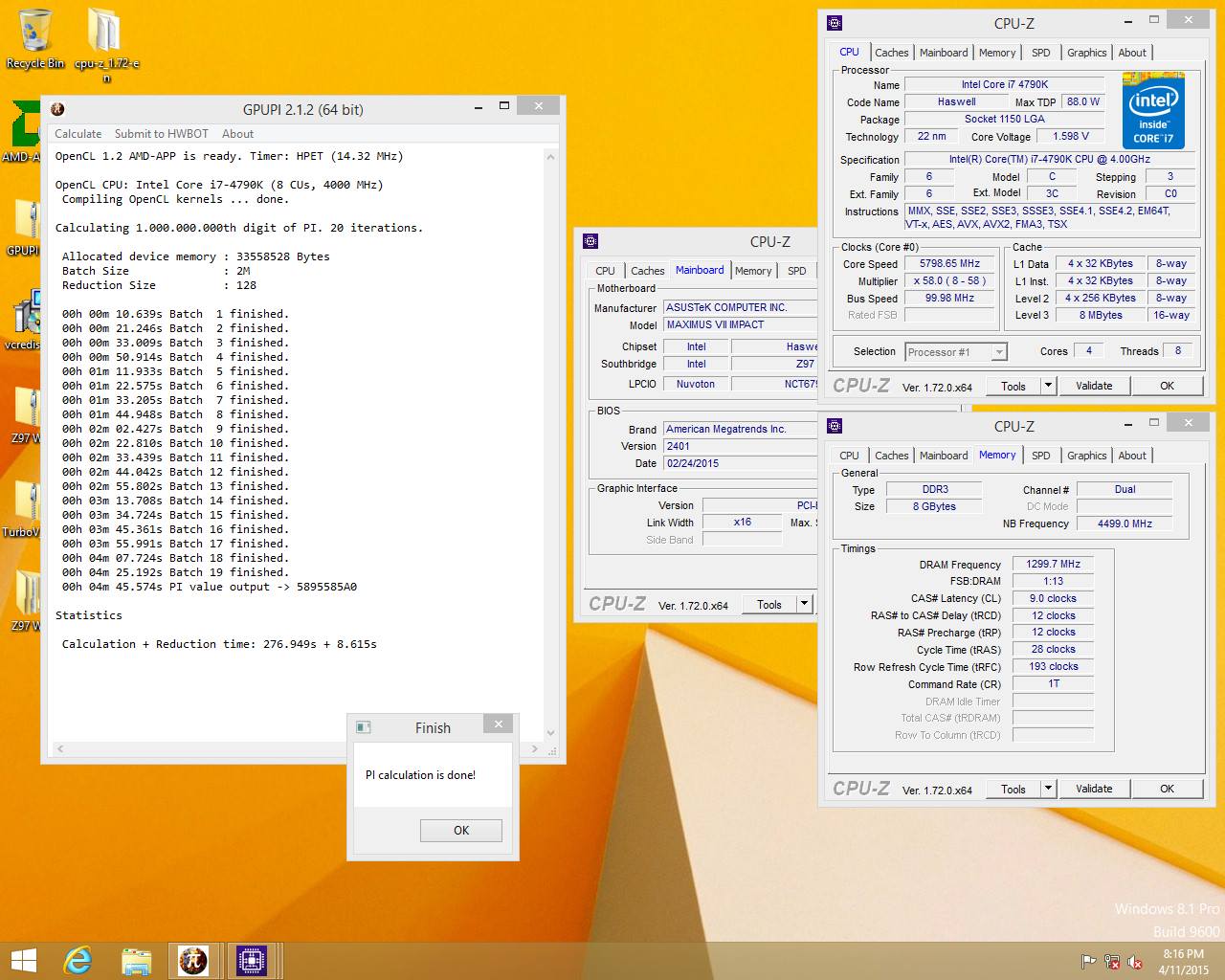Click the CAS# Latency 9.0 clocks value
Image resolution: width=1225 pixels, height=980 pixels.
coord(1053,598)
